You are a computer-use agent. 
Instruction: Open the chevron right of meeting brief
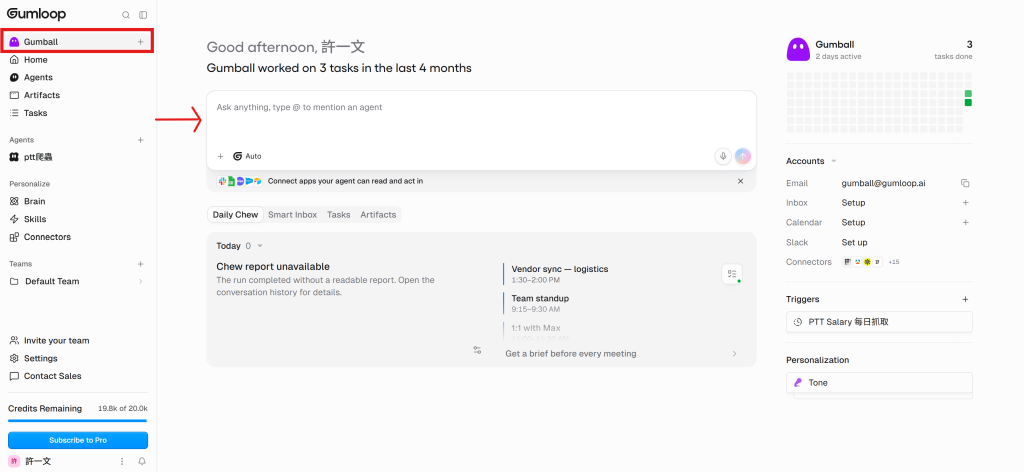click(x=735, y=354)
